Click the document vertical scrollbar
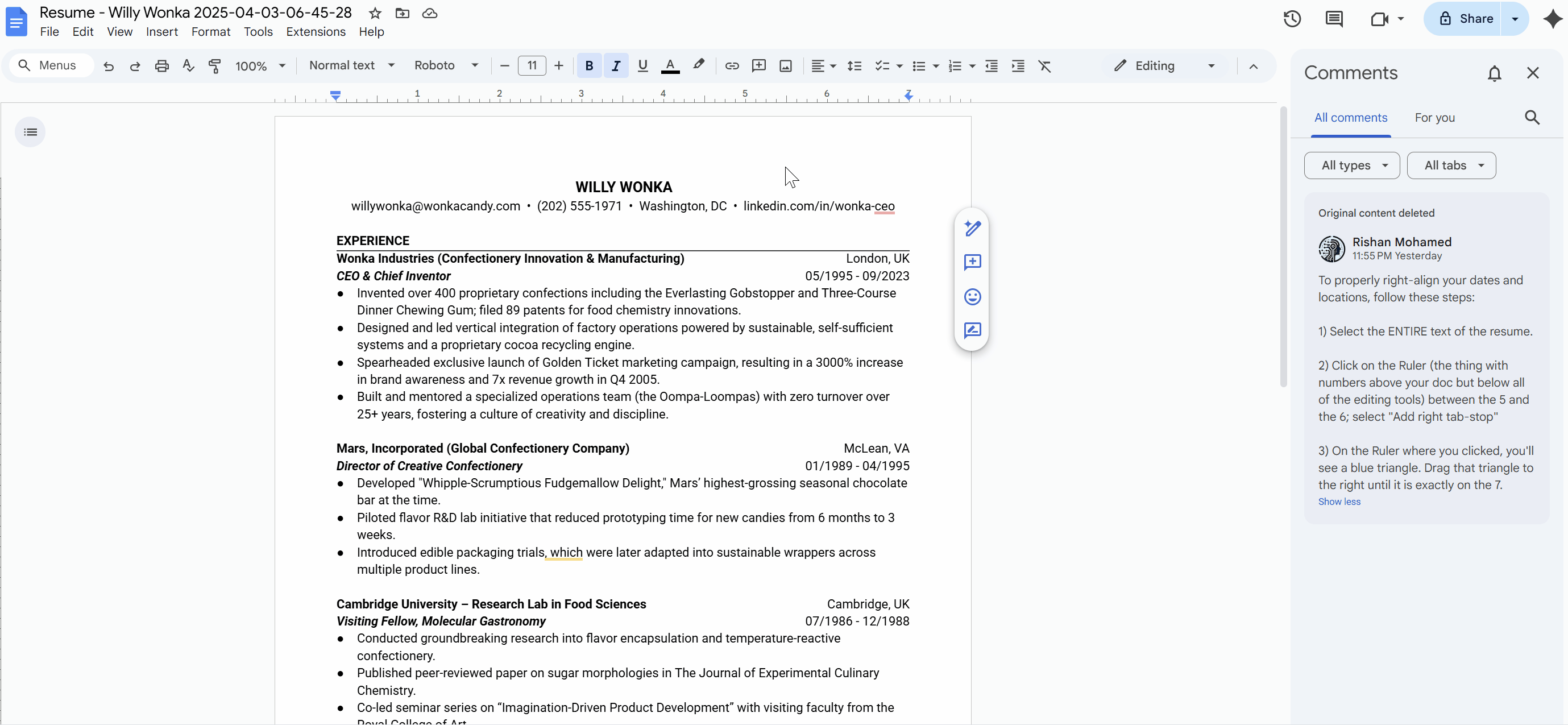 pos(1283,247)
